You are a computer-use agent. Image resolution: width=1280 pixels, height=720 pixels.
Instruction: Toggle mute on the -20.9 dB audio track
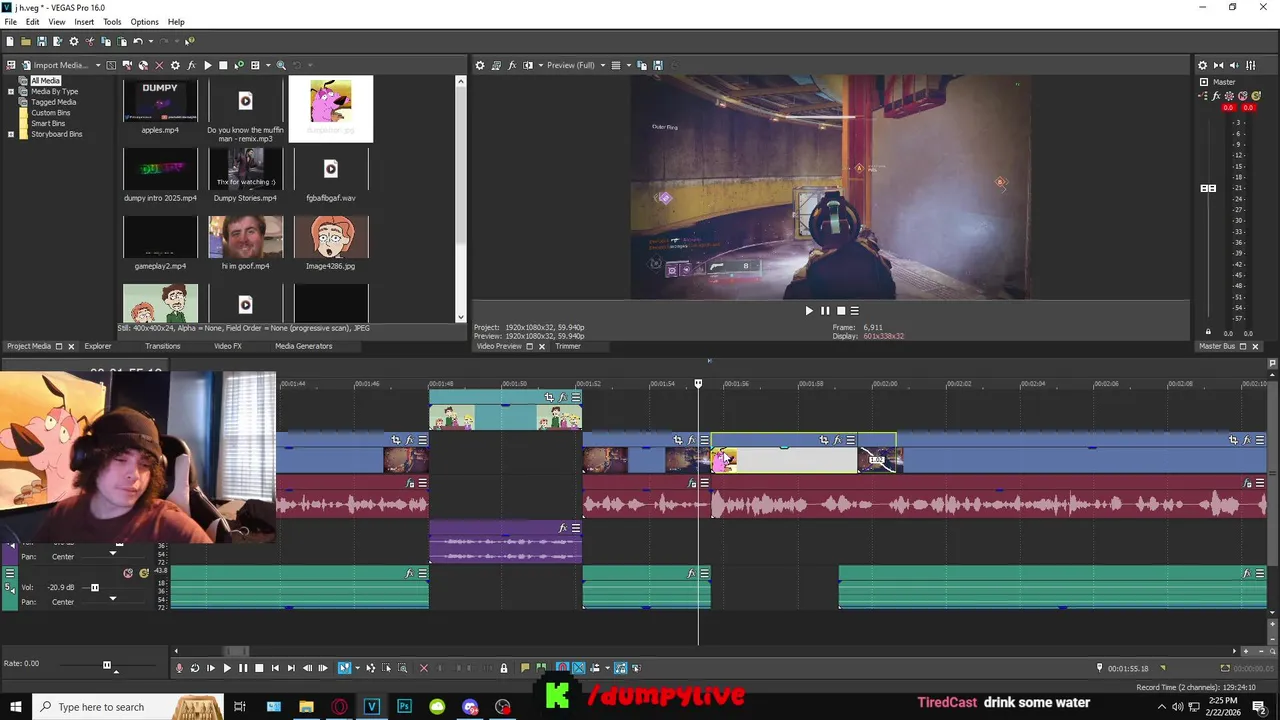[128, 573]
